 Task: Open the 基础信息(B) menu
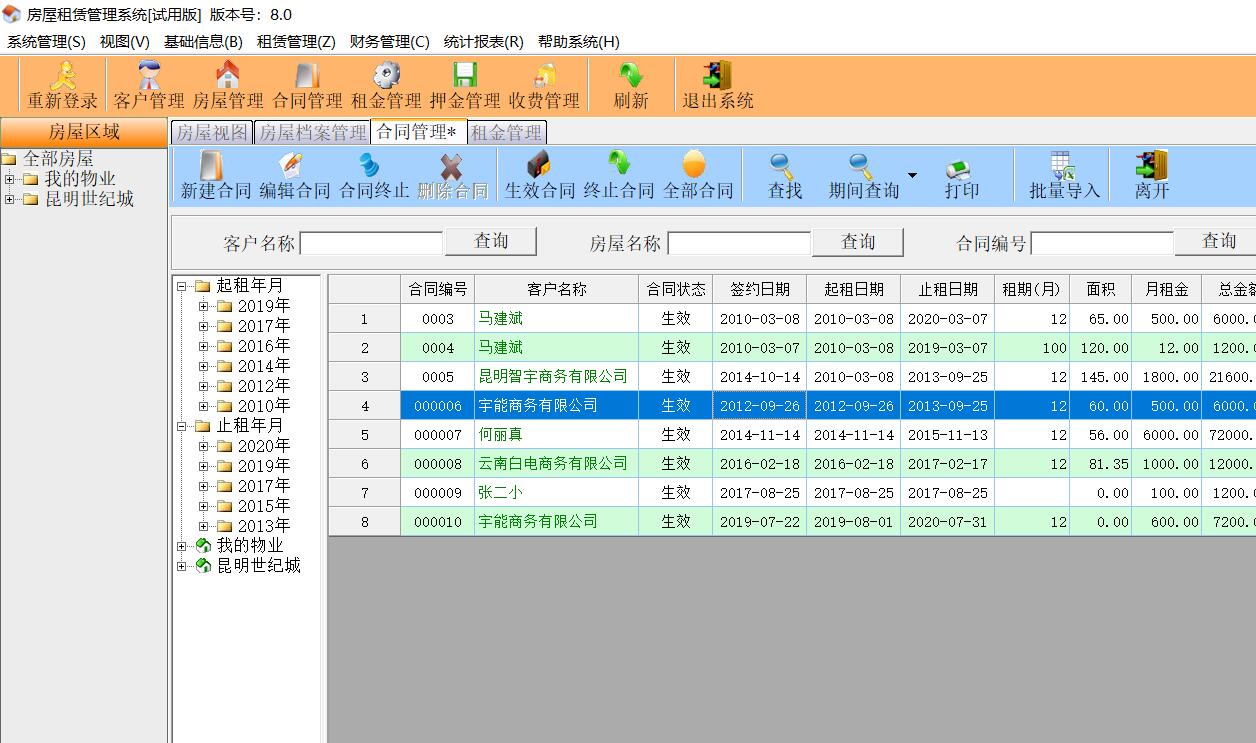click(203, 41)
